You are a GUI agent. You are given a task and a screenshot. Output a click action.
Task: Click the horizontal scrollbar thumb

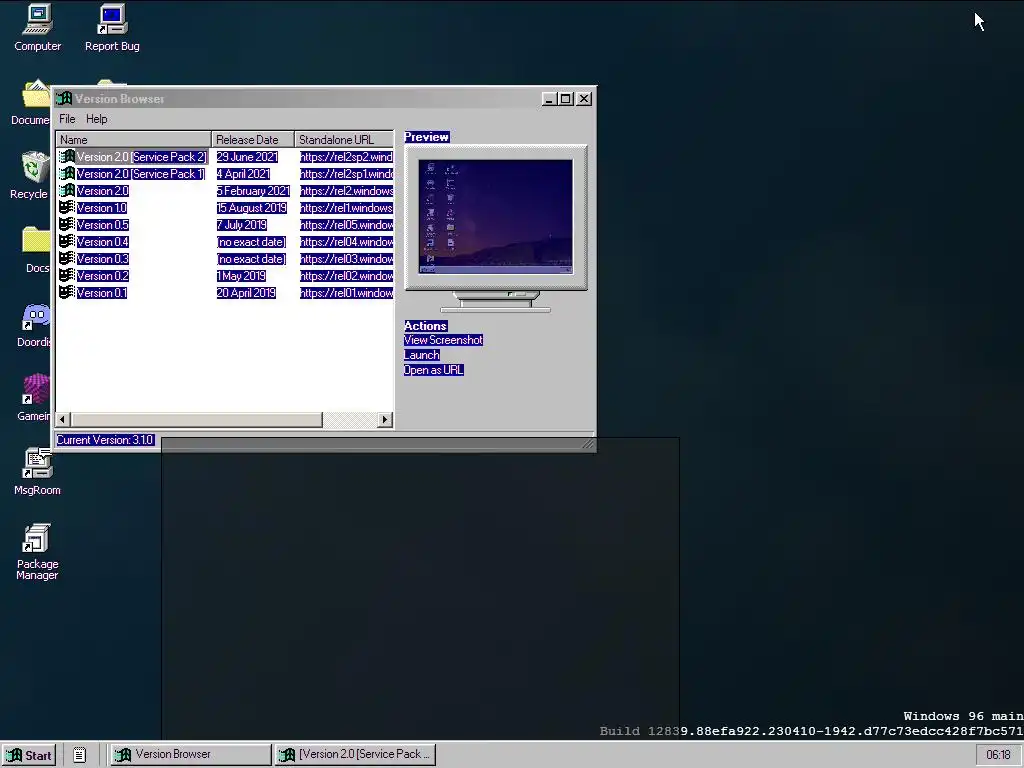tap(197, 419)
